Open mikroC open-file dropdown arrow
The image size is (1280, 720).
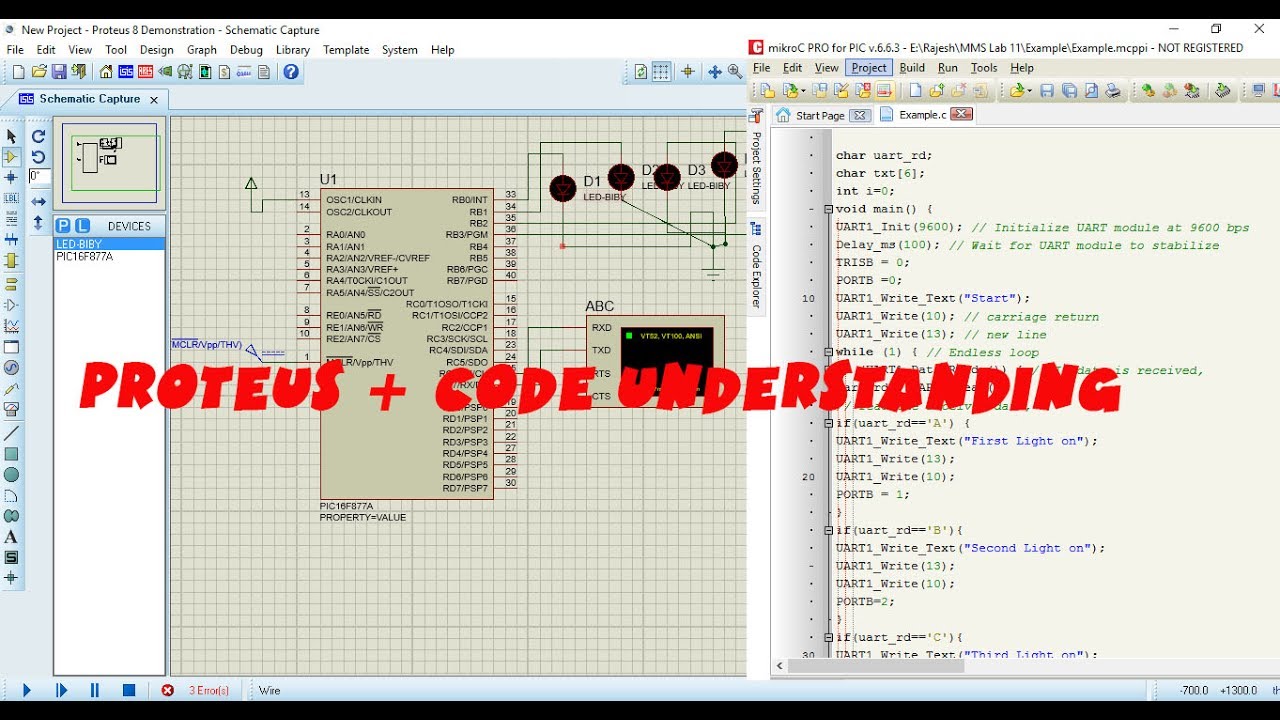tap(1031, 91)
